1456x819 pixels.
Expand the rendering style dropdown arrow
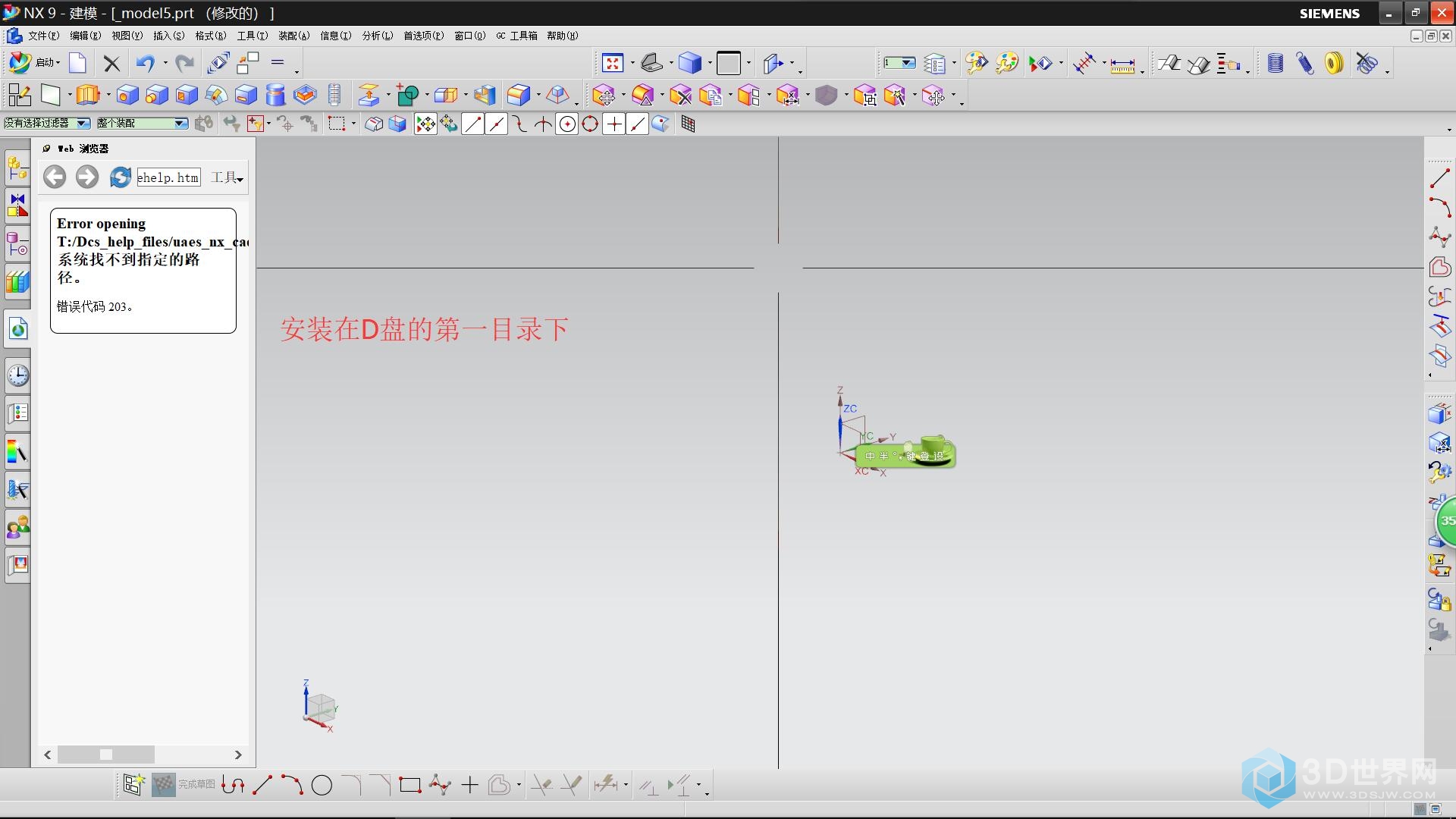point(710,64)
